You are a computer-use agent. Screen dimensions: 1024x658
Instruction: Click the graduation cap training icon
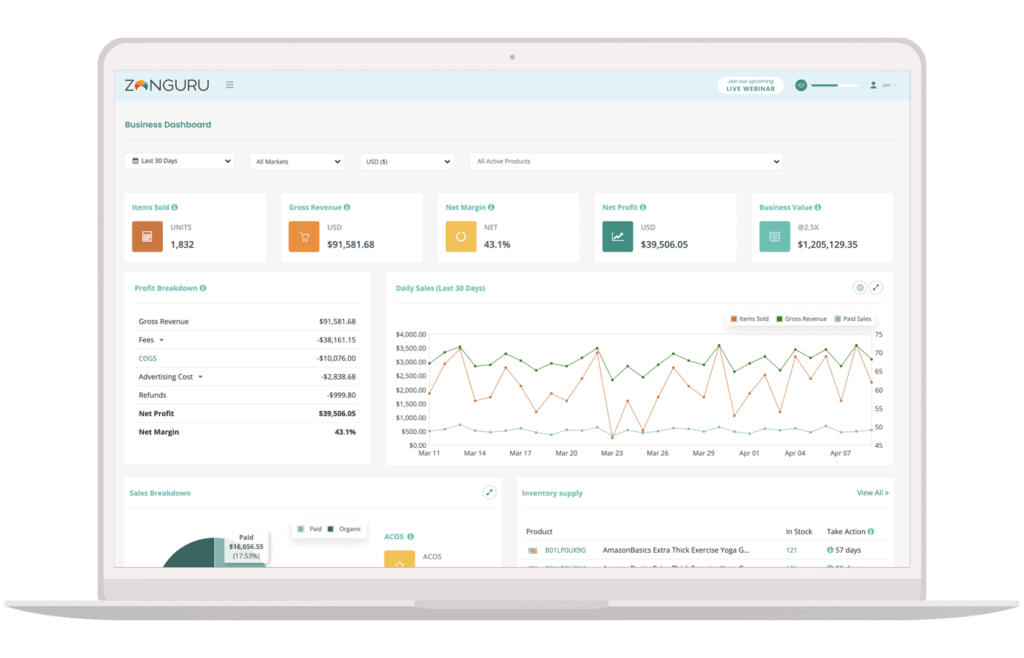coord(801,86)
